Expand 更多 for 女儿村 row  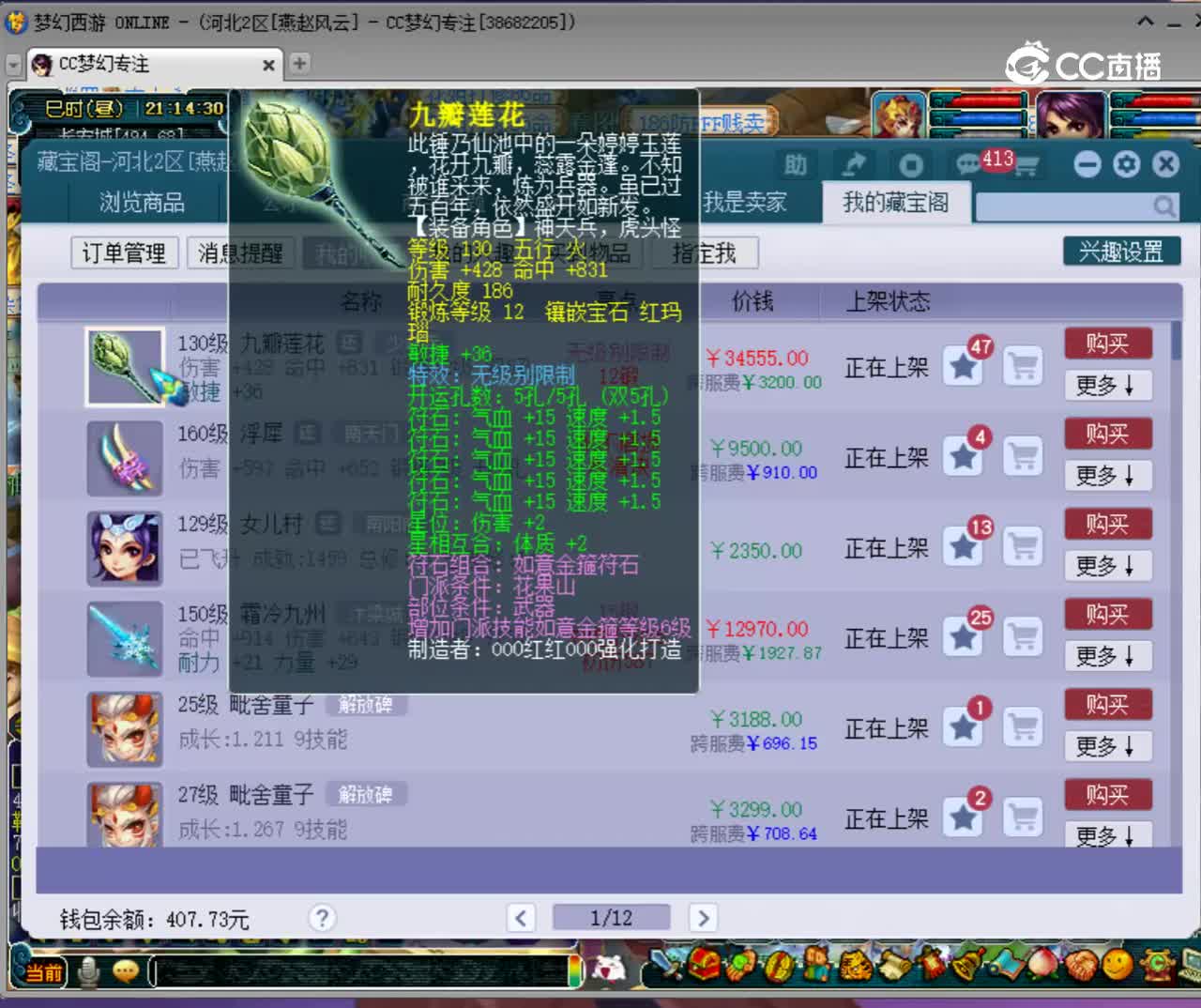click(x=1108, y=565)
